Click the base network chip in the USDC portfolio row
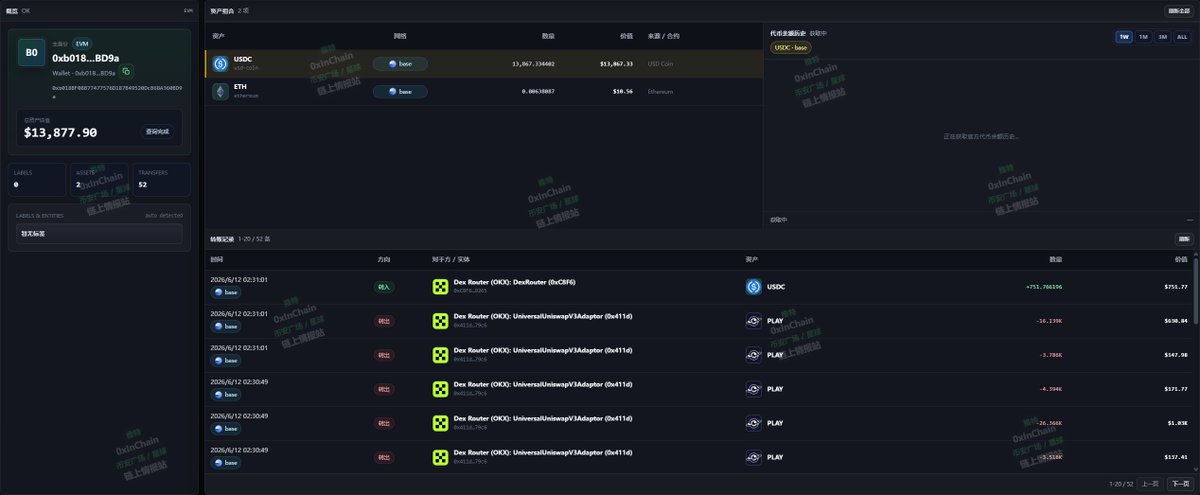This screenshot has height=495, width=1200. [x=400, y=63]
